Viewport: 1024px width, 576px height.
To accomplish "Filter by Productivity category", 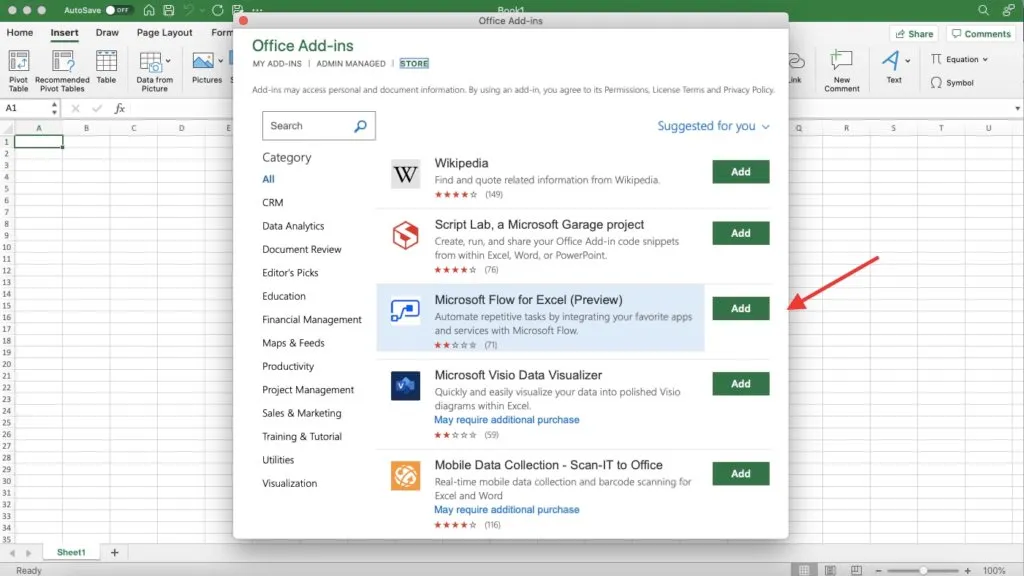I will coord(288,366).
